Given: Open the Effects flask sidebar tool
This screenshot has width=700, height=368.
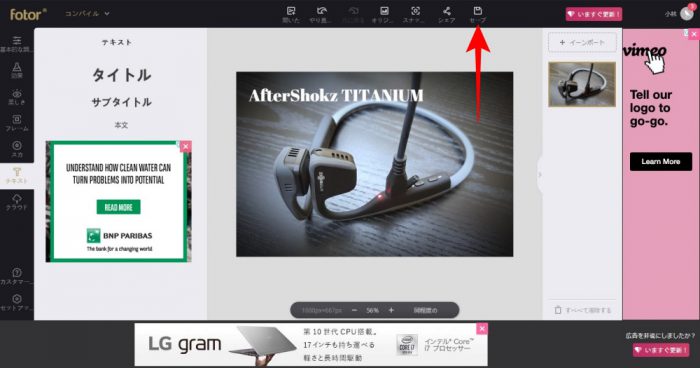Looking at the screenshot, I should [17, 71].
